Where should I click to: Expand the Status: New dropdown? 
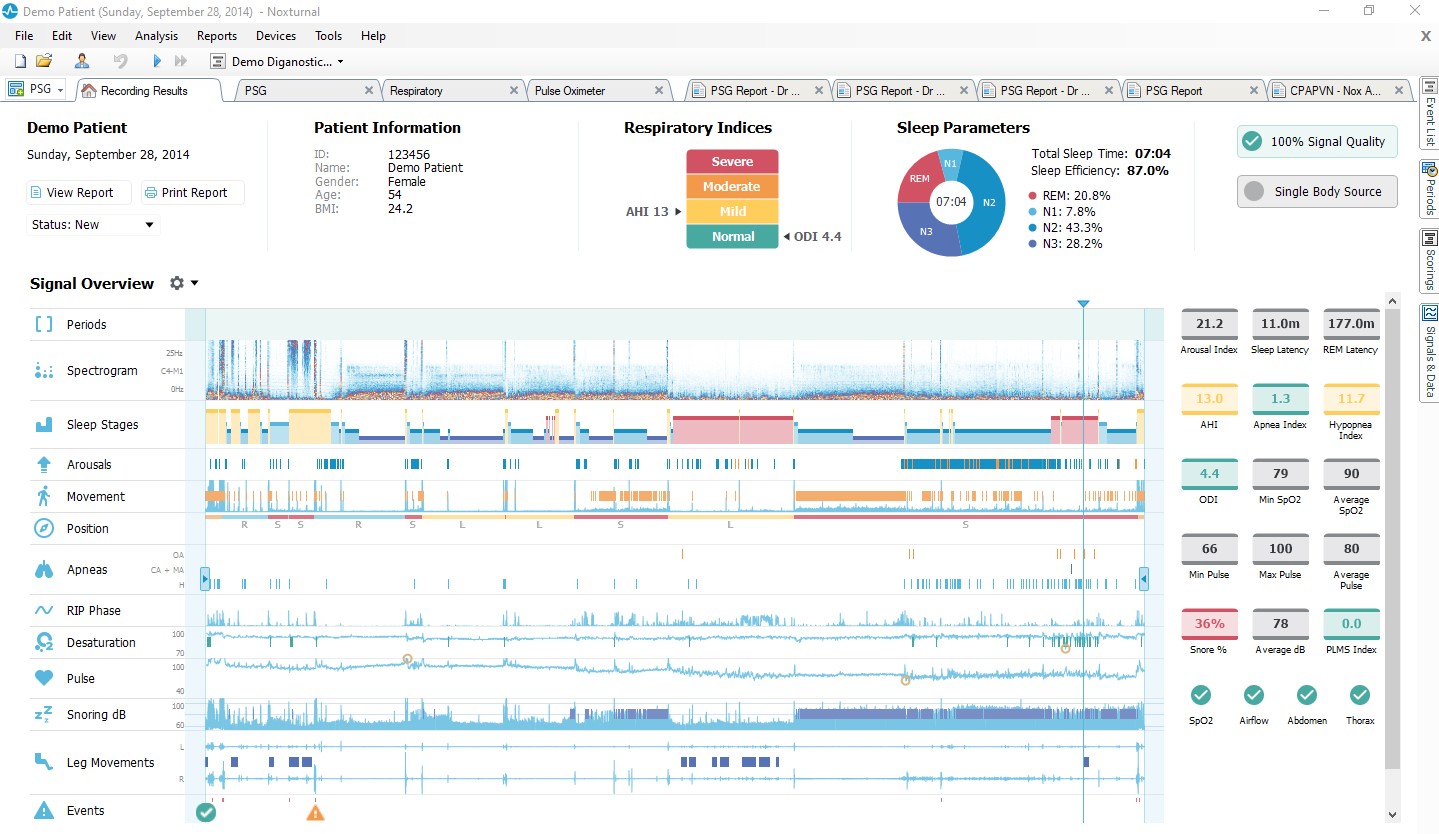click(93, 225)
